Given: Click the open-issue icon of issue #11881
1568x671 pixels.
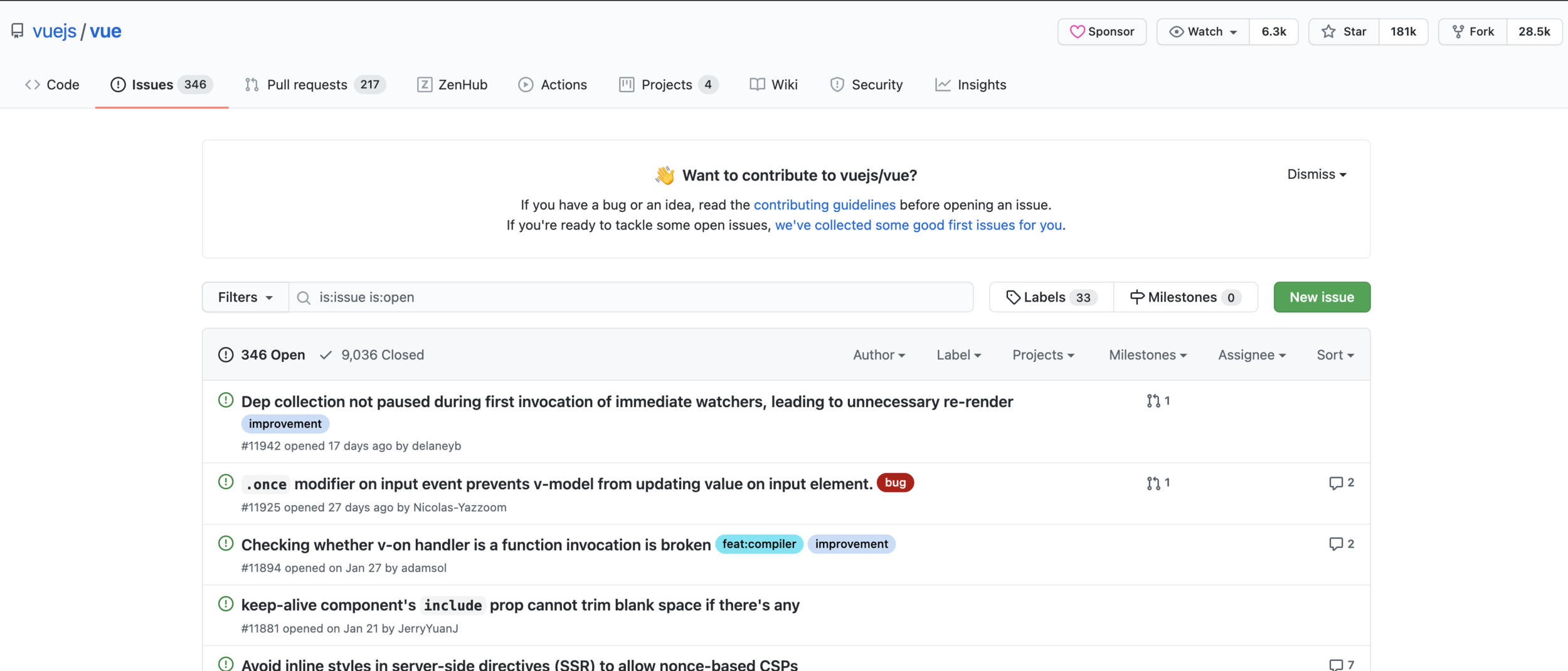Looking at the screenshot, I should point(226,604).
